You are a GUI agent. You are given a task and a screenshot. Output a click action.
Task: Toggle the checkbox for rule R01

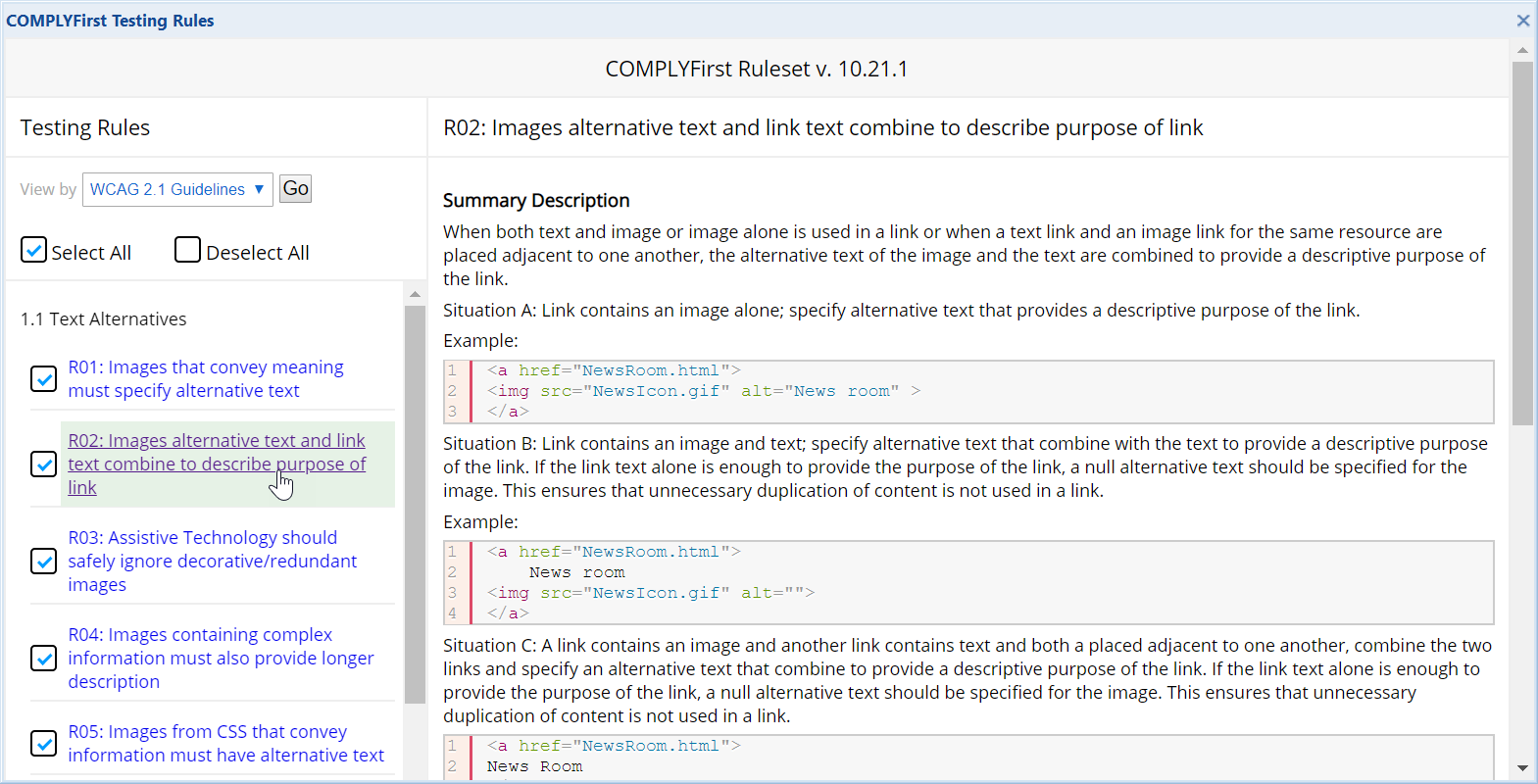pyautogui.click(x=43, y=378)
